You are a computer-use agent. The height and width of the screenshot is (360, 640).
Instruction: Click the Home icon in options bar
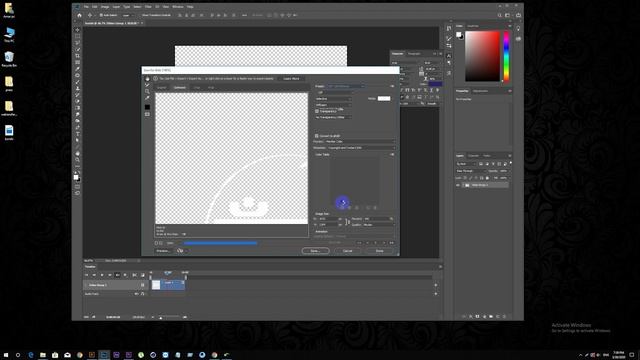tap(80, 15)
